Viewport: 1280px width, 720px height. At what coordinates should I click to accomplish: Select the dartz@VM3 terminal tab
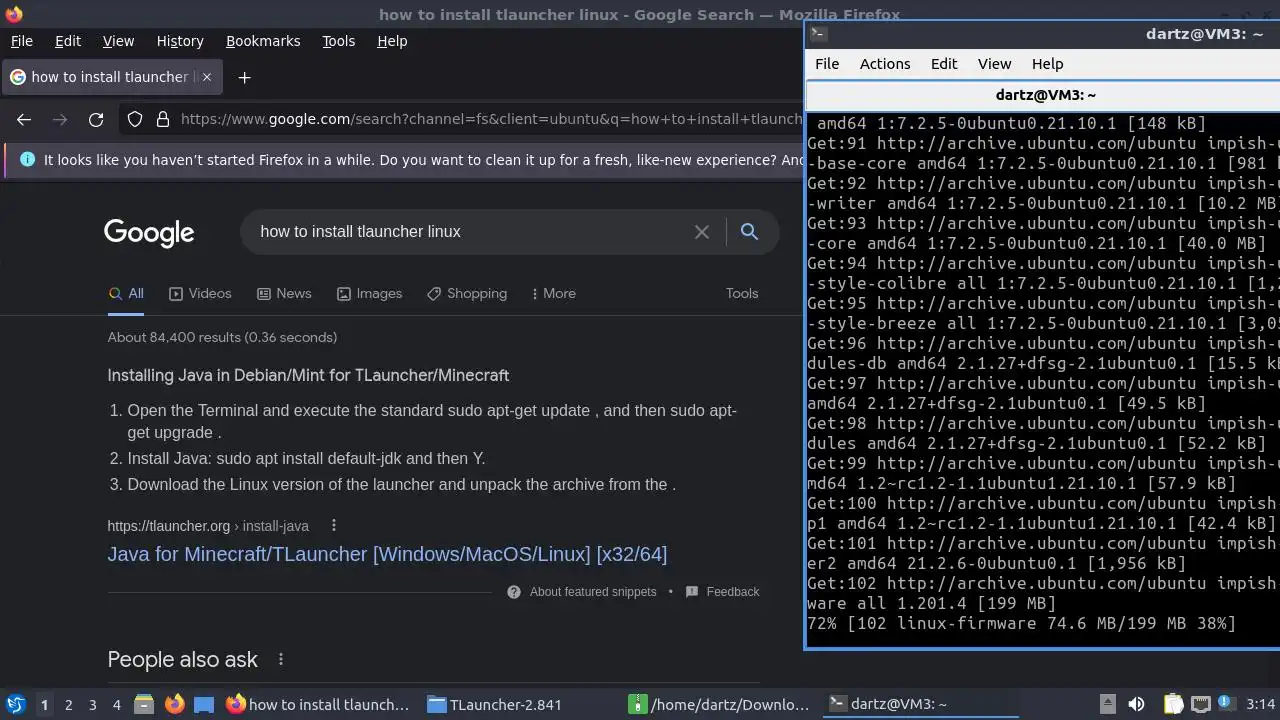click(1045, 96)
